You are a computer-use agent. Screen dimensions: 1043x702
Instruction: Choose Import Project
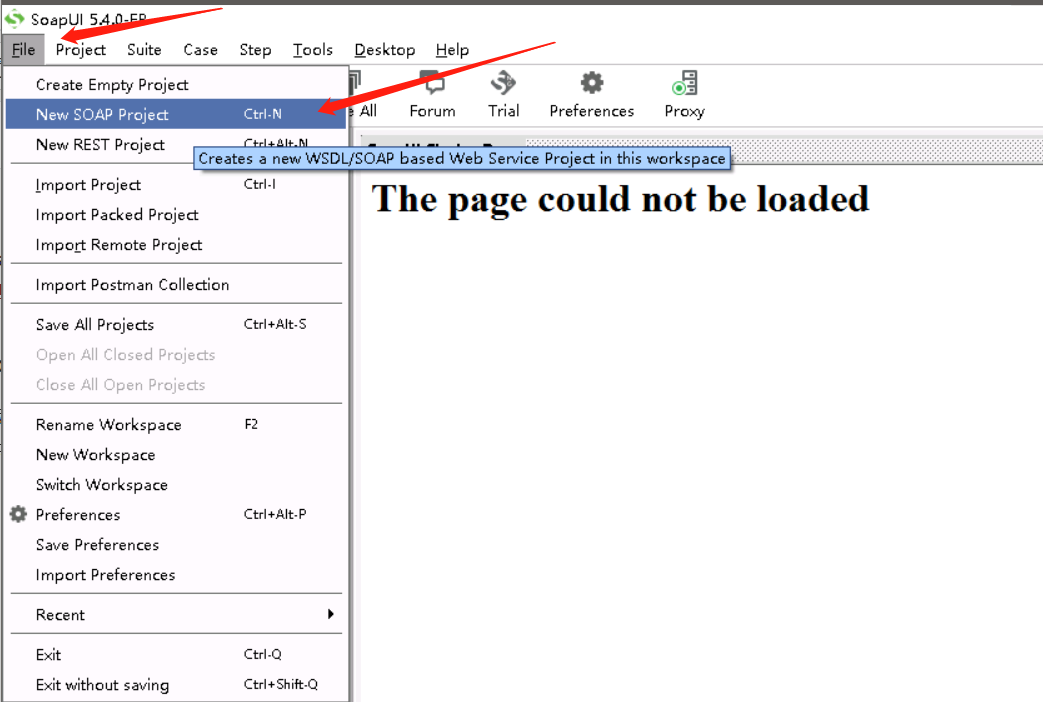176,184
